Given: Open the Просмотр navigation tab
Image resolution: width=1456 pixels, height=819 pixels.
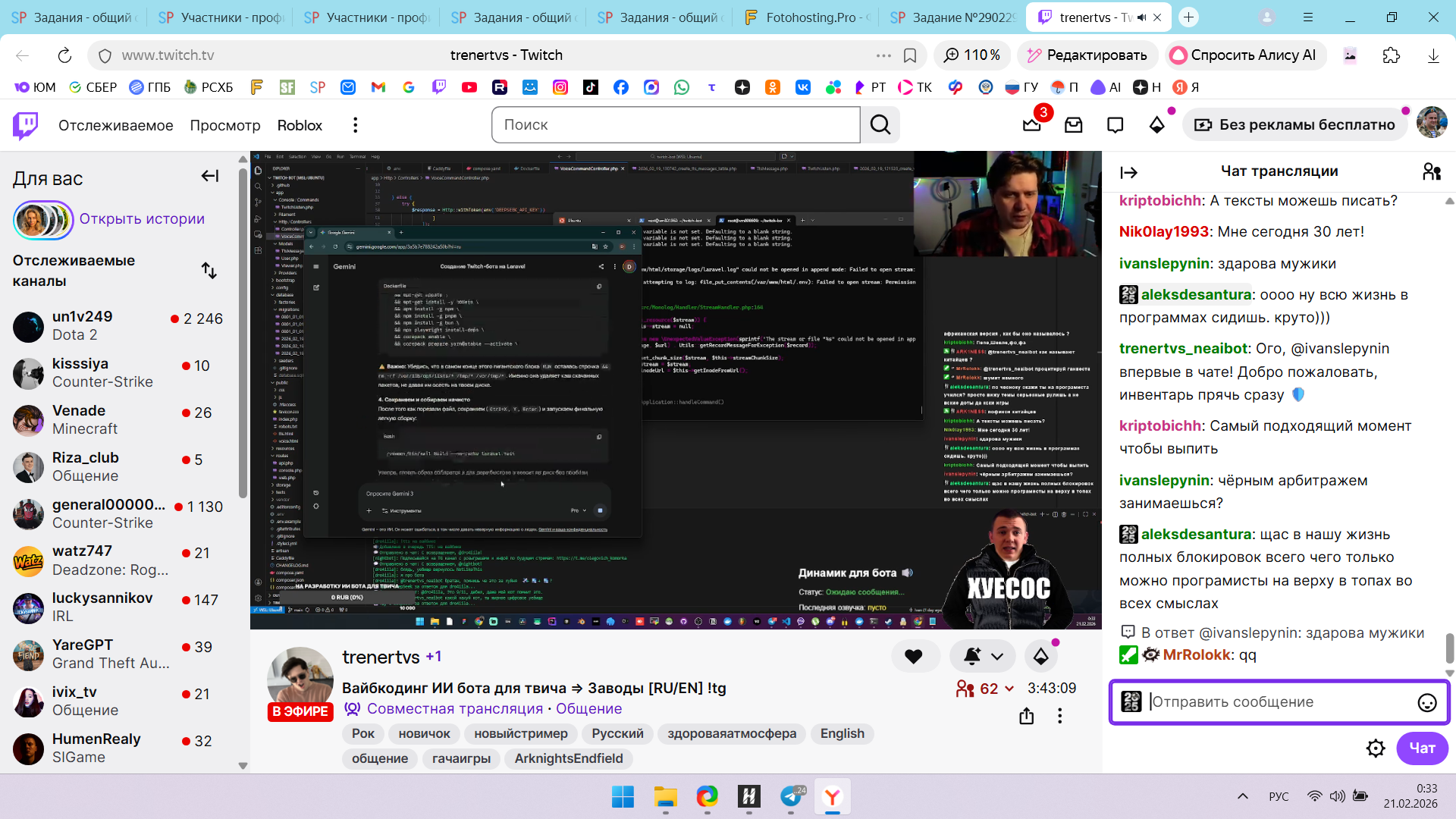Looking at the screenshot, I should click(224, 125).
